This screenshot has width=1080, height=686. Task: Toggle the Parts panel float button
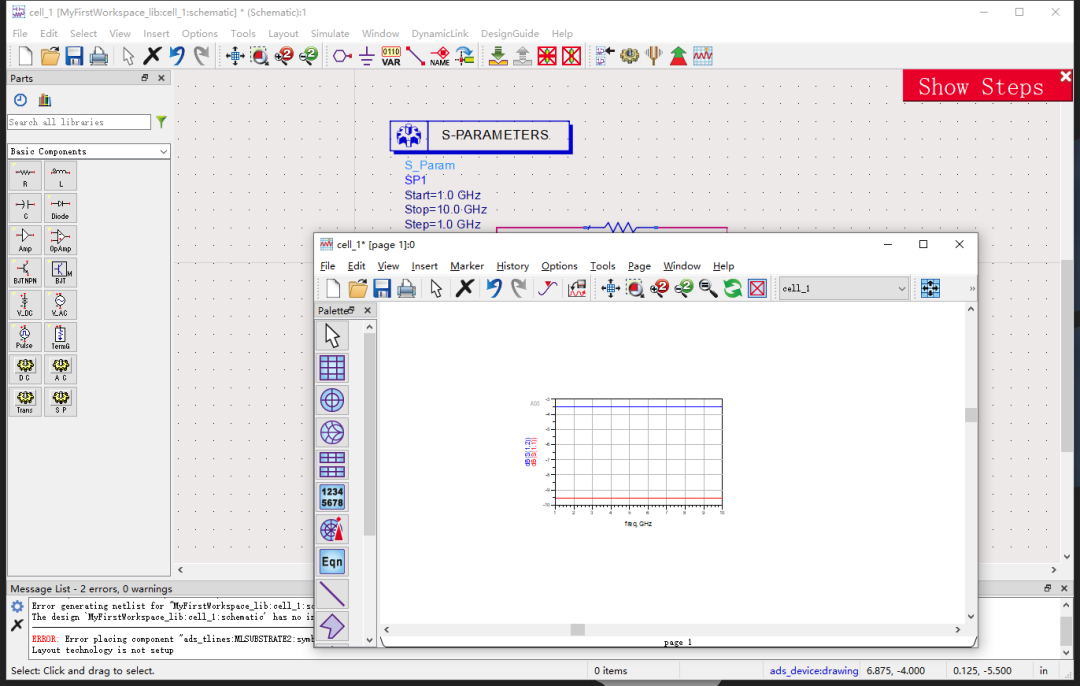coord(145,78)
